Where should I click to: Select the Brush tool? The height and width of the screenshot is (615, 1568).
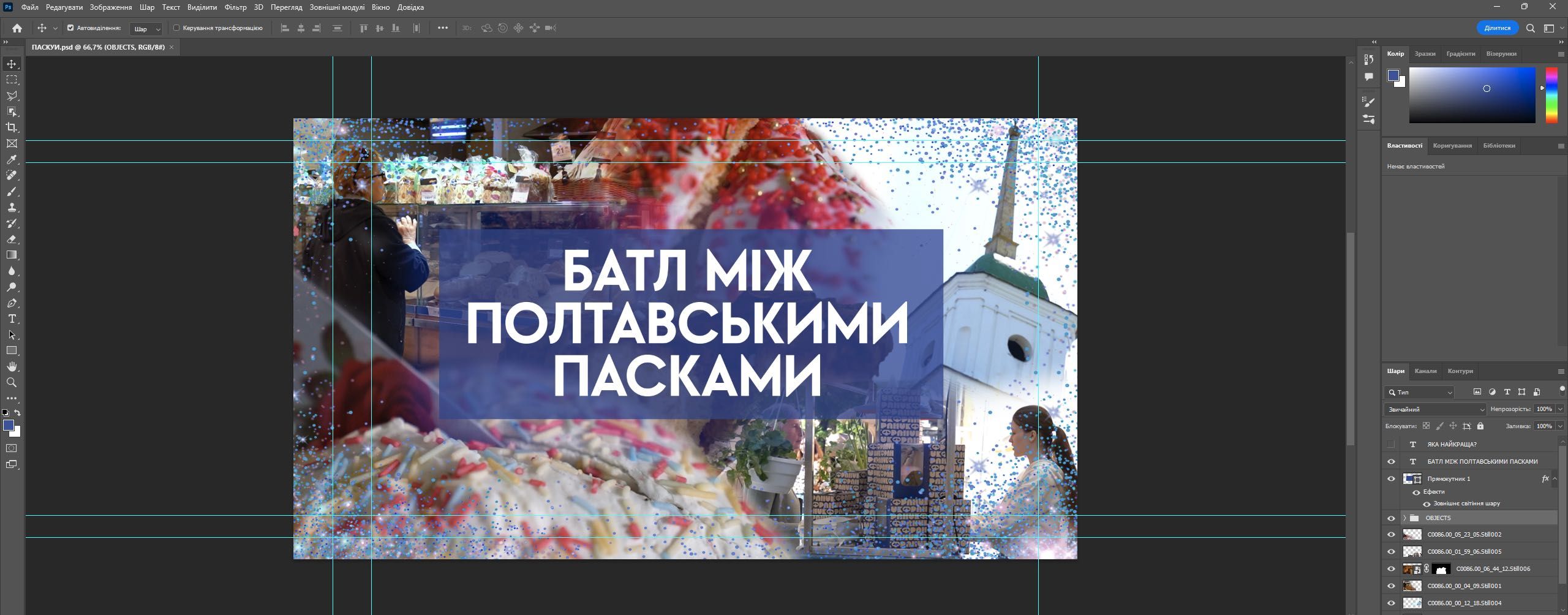point(12,191)
